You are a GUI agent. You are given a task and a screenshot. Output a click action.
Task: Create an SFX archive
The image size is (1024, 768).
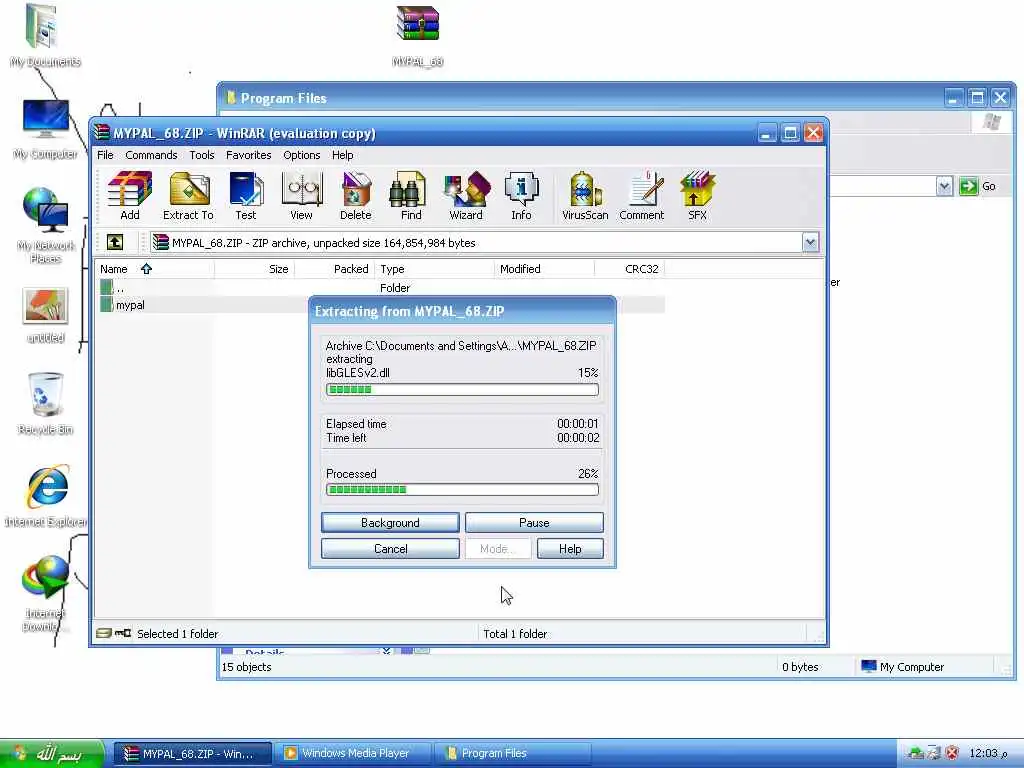pyautogui.click(x=697, y=195)
